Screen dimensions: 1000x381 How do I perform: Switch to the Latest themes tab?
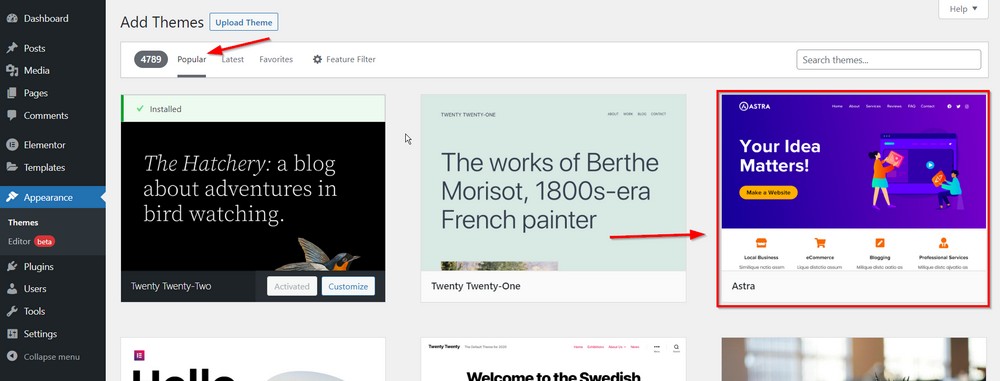click(x=233, y=59)
